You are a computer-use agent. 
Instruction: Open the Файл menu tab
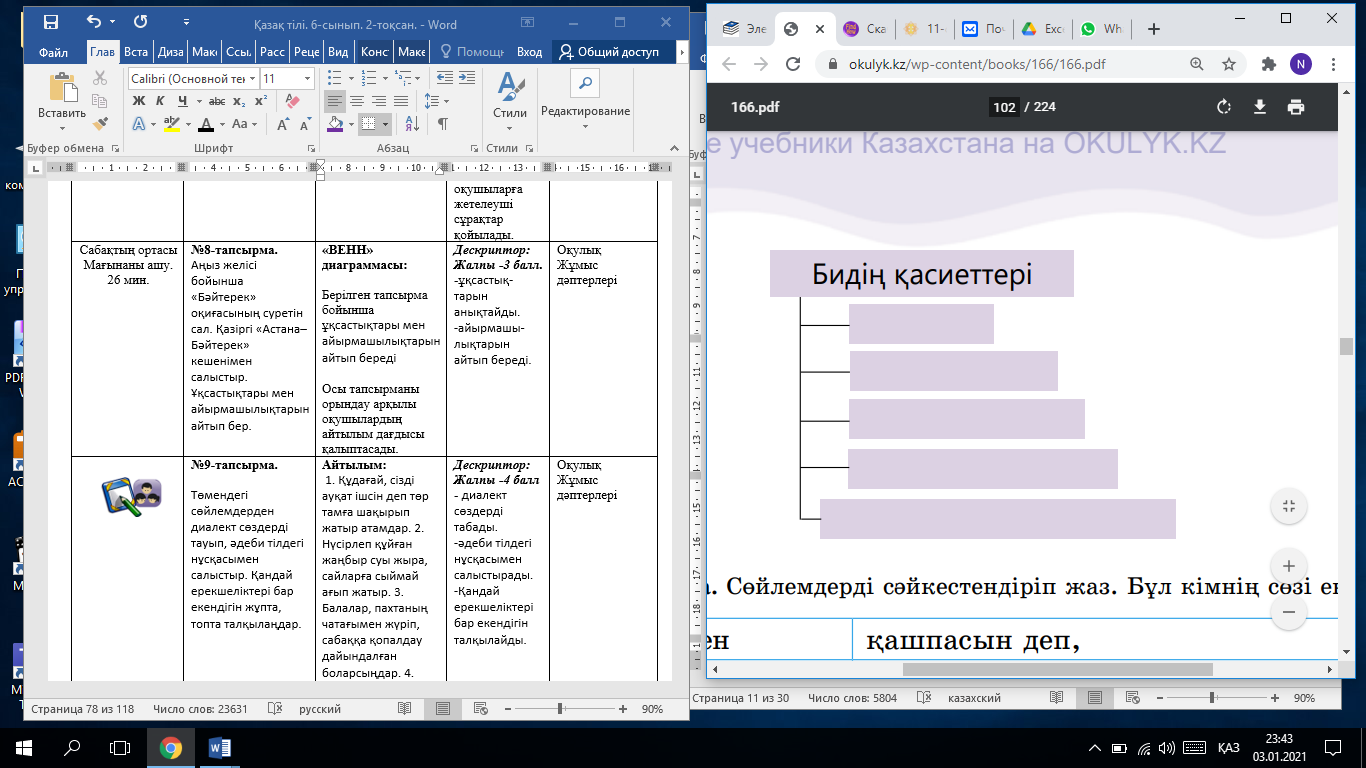coord(53,52)
